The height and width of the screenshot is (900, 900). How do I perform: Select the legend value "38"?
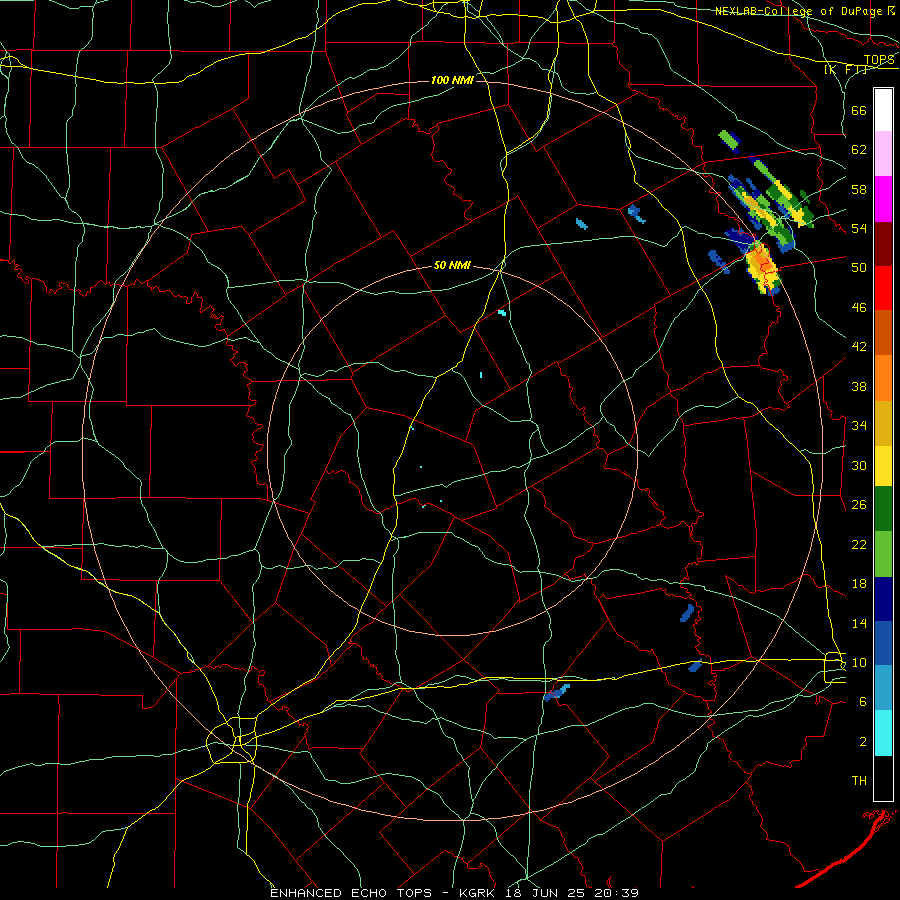click(859, 386)
